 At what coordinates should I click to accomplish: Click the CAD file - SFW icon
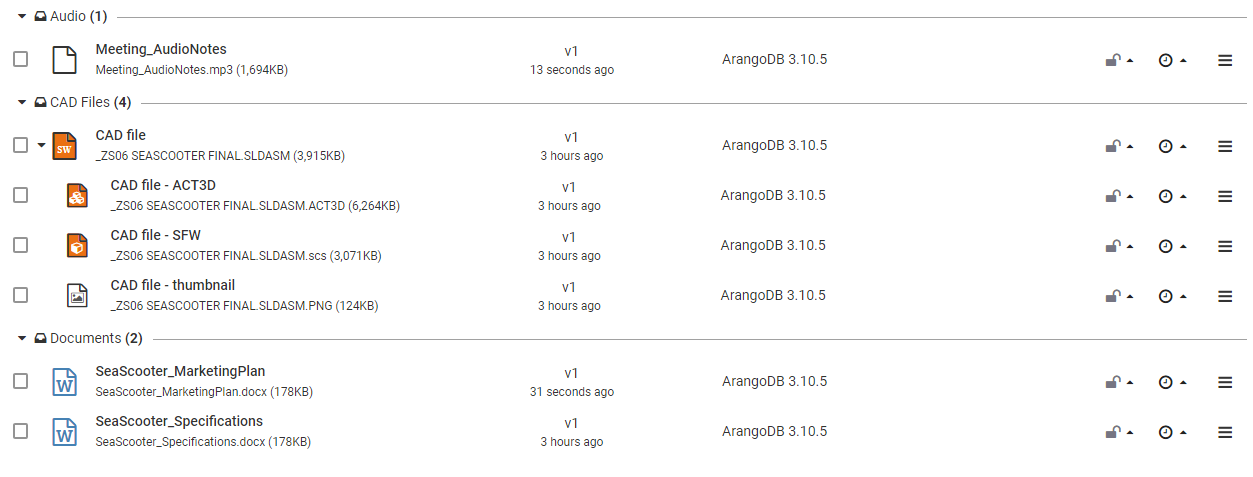[x=77, y=245]
